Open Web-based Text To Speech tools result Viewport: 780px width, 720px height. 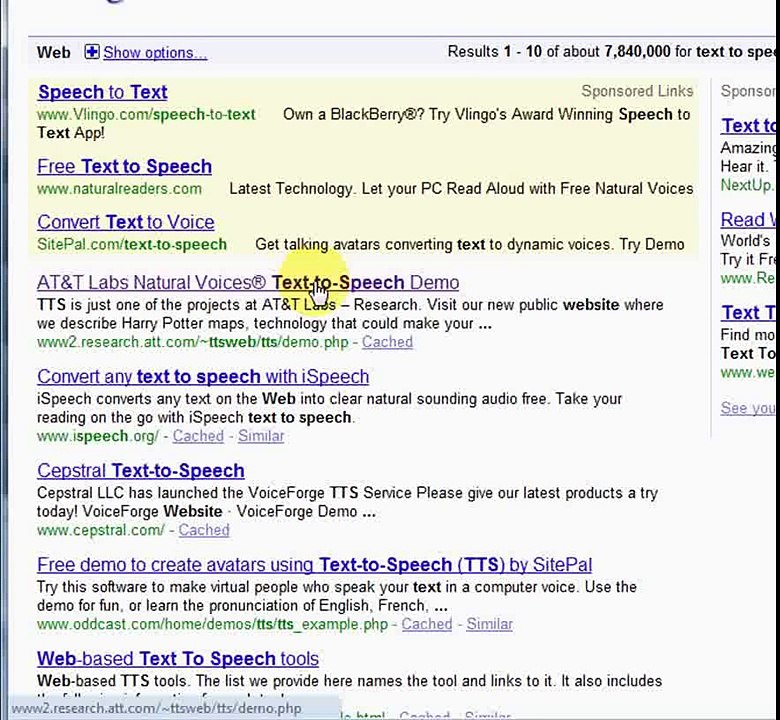pyautogui.click(x=178, y=659)
